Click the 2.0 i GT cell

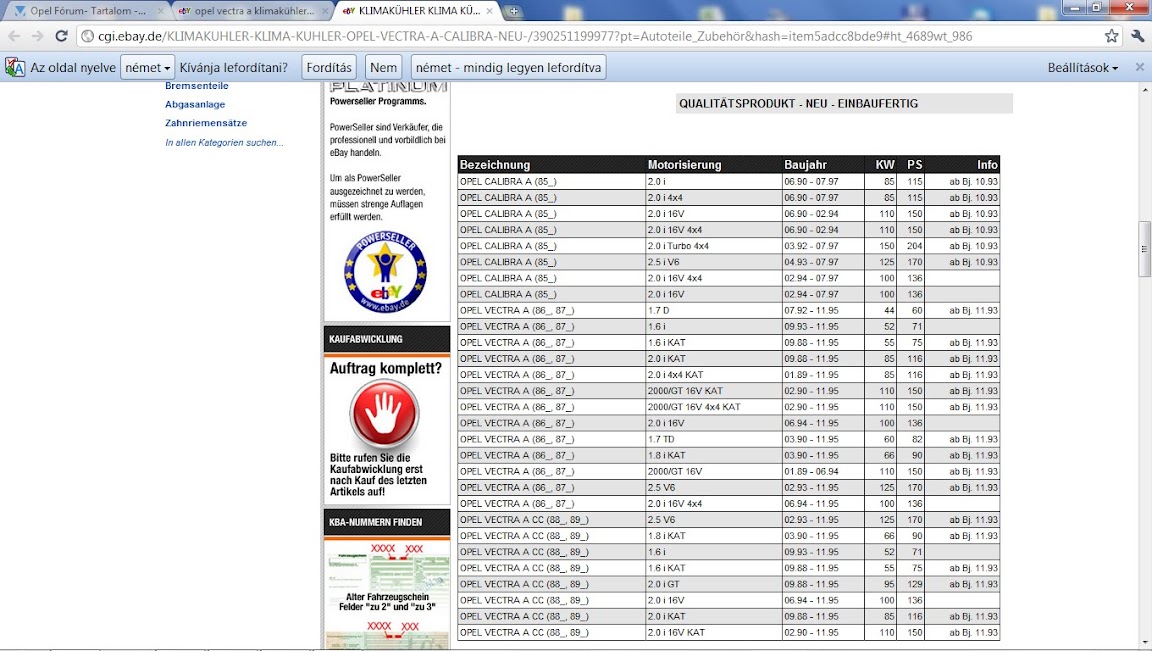tap(713, 584)
